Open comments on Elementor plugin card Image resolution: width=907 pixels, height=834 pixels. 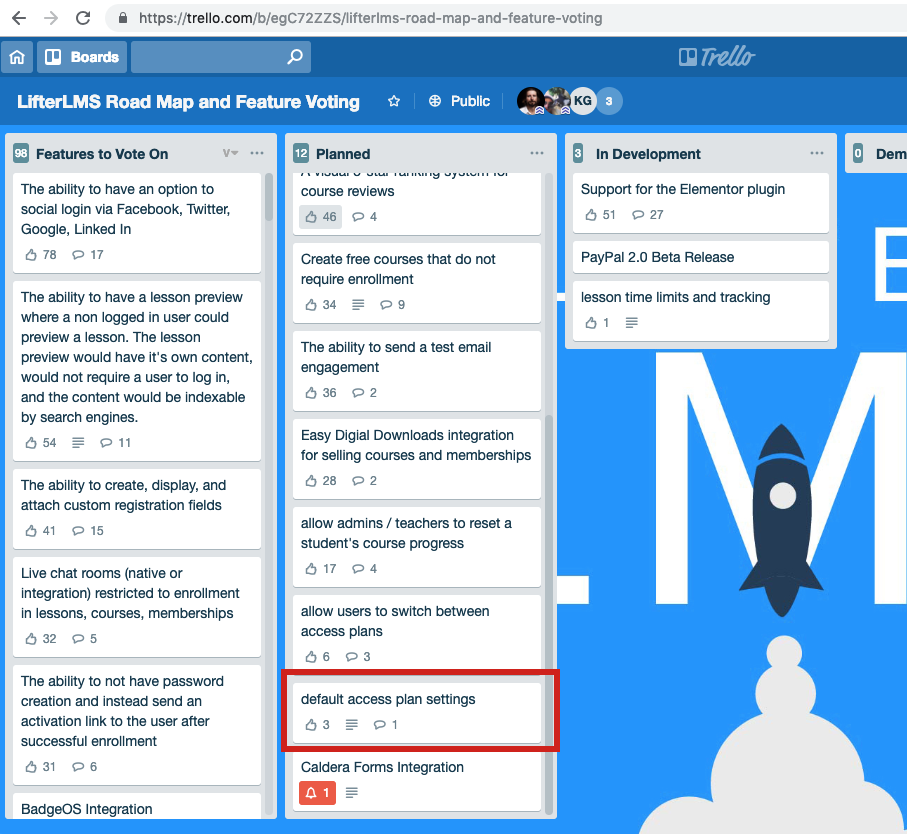pos(648,215)
